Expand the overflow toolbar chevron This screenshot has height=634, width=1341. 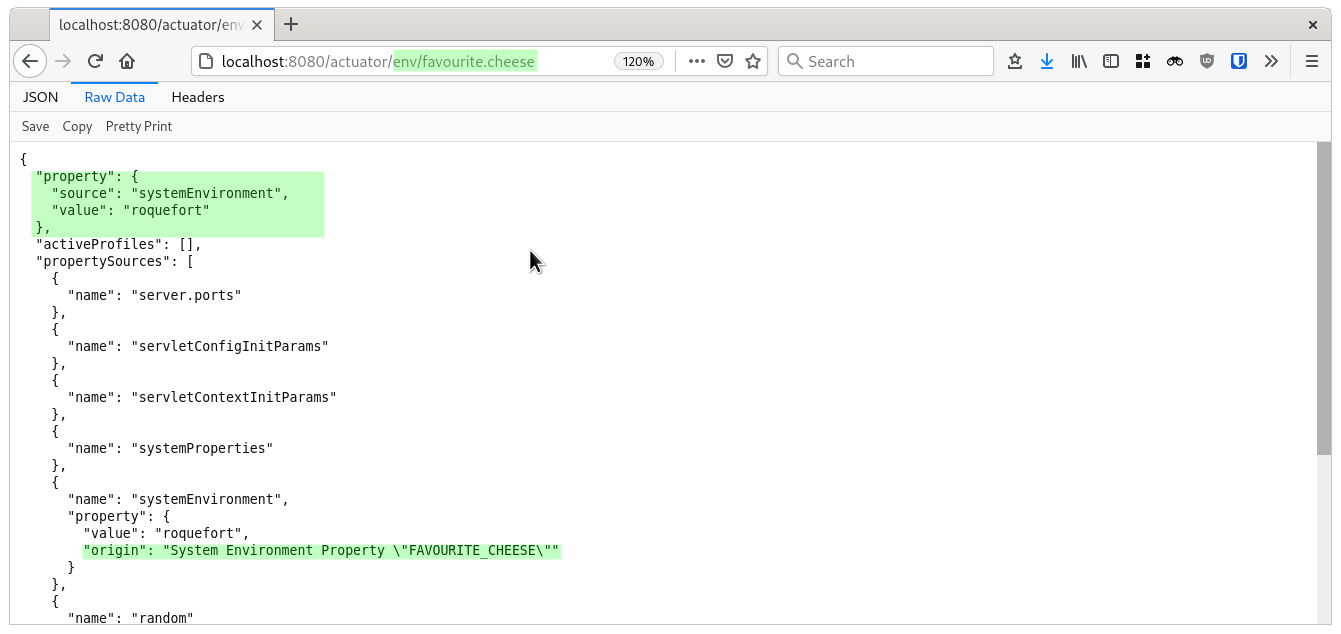[1271, 61]
